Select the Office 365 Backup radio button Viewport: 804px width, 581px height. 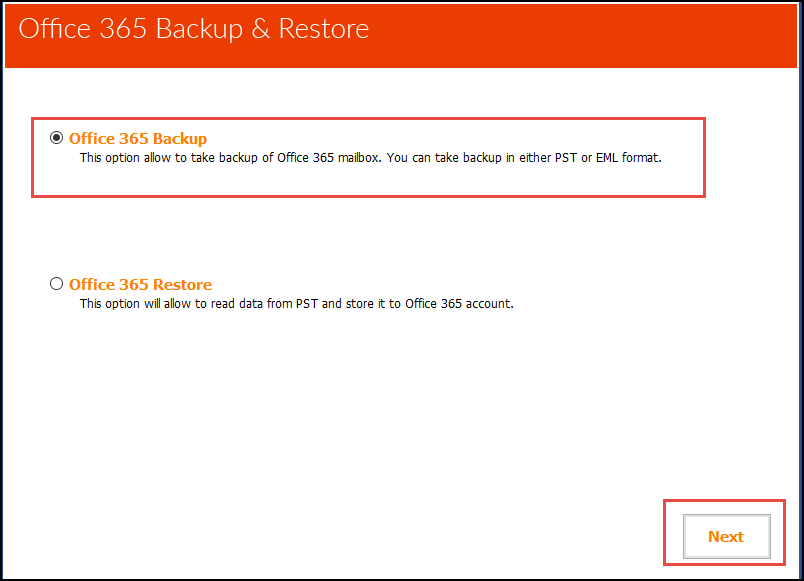(56, 138)
